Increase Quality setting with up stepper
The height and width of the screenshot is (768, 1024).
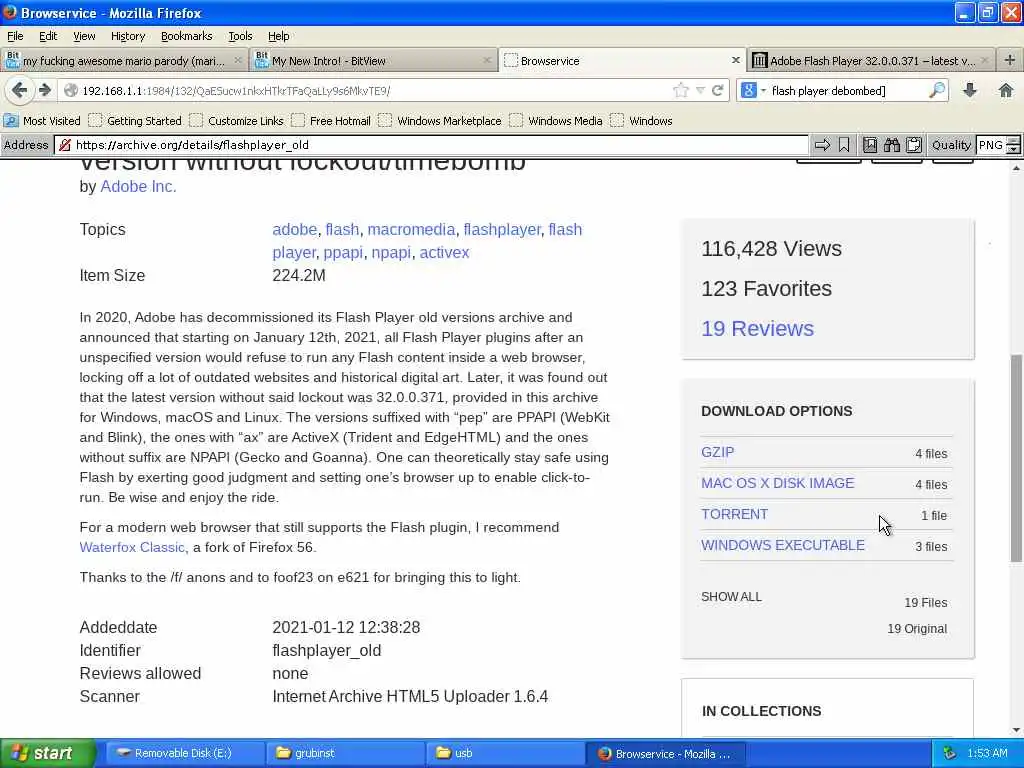[x=1014, y=140]
